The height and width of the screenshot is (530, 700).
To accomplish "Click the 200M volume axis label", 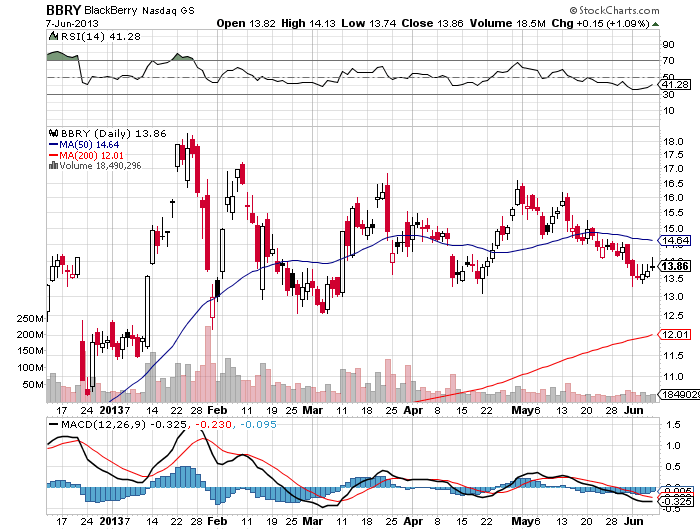I will coord(30,335).
